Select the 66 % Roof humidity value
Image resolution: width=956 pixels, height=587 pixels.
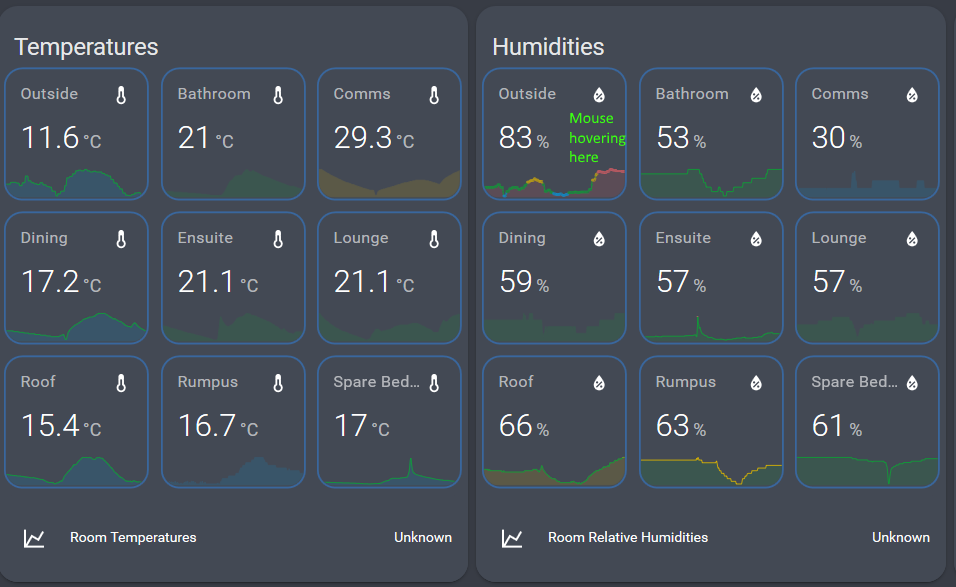524,425
